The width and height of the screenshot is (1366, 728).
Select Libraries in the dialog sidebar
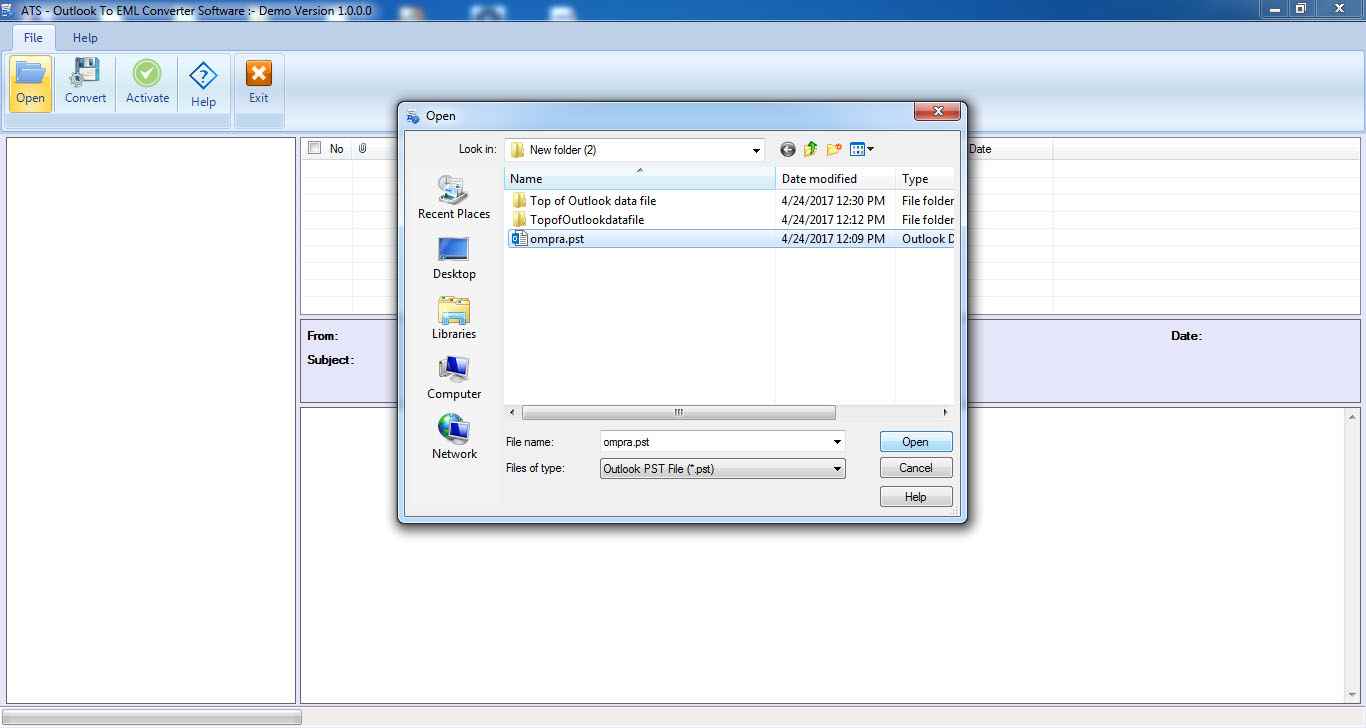(x=454, y=318)
